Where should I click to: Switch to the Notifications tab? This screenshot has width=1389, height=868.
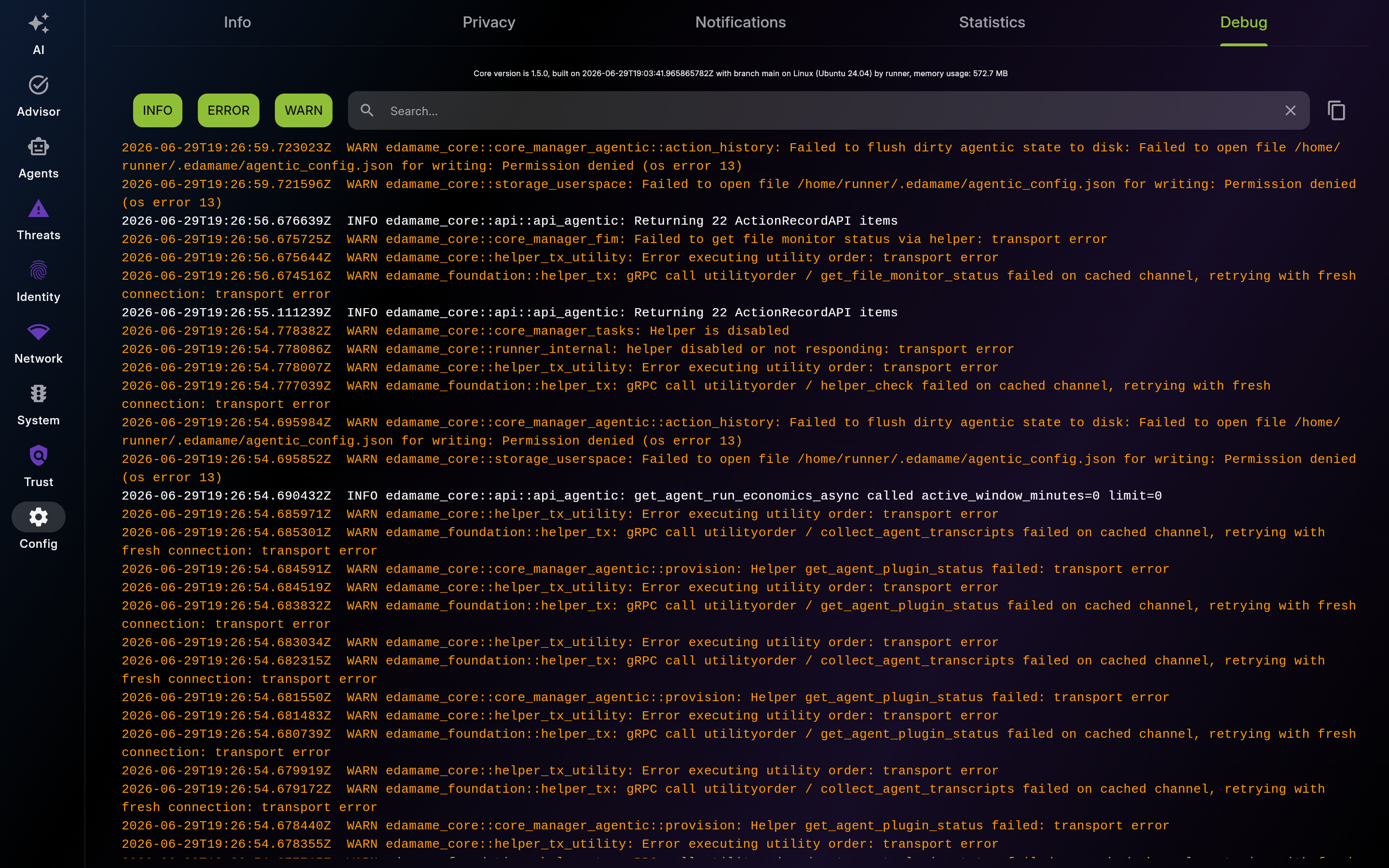(740, 22)
